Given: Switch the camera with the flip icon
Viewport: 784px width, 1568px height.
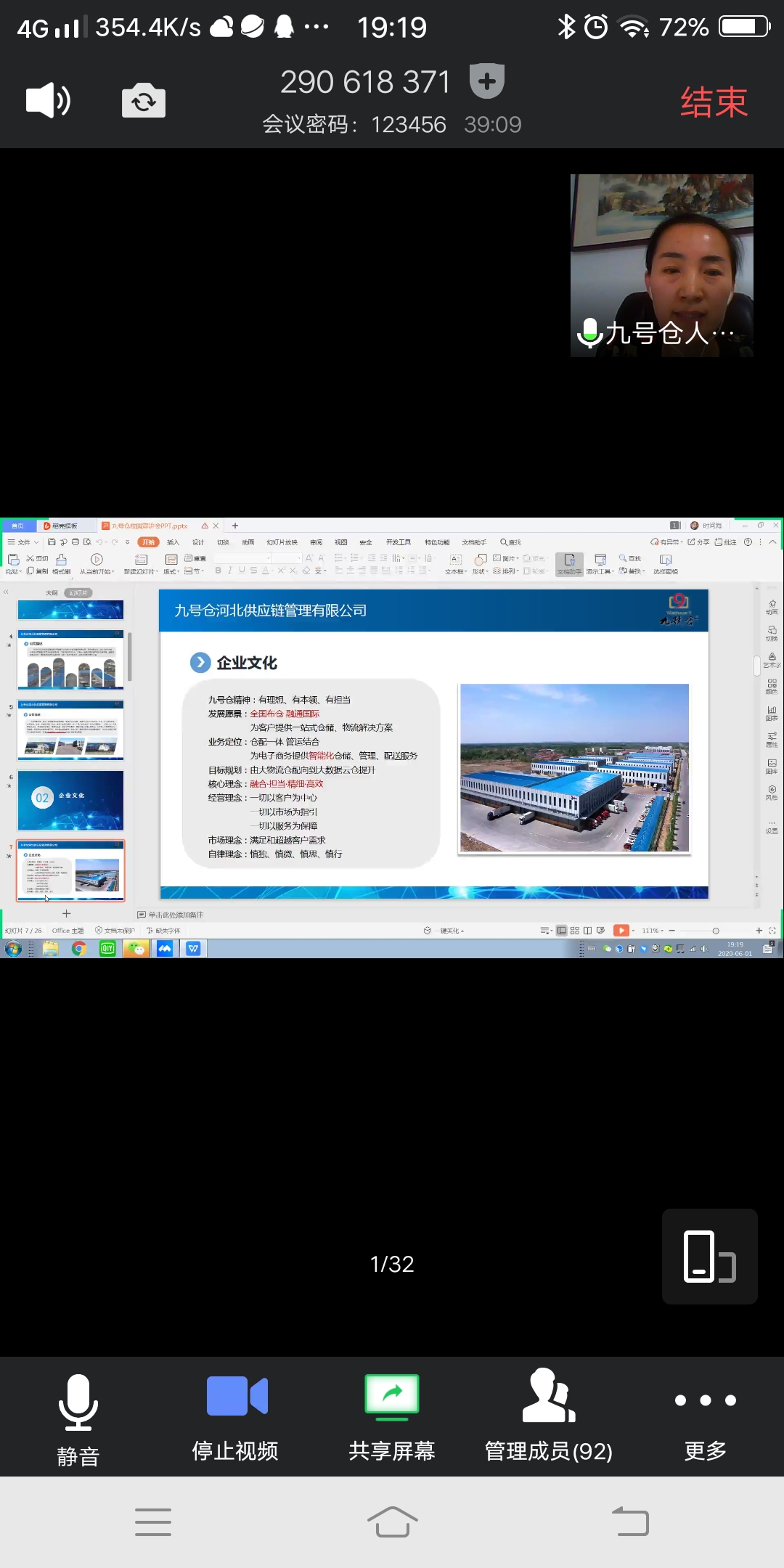Looking at the screenshot, I should click(144, 100).
